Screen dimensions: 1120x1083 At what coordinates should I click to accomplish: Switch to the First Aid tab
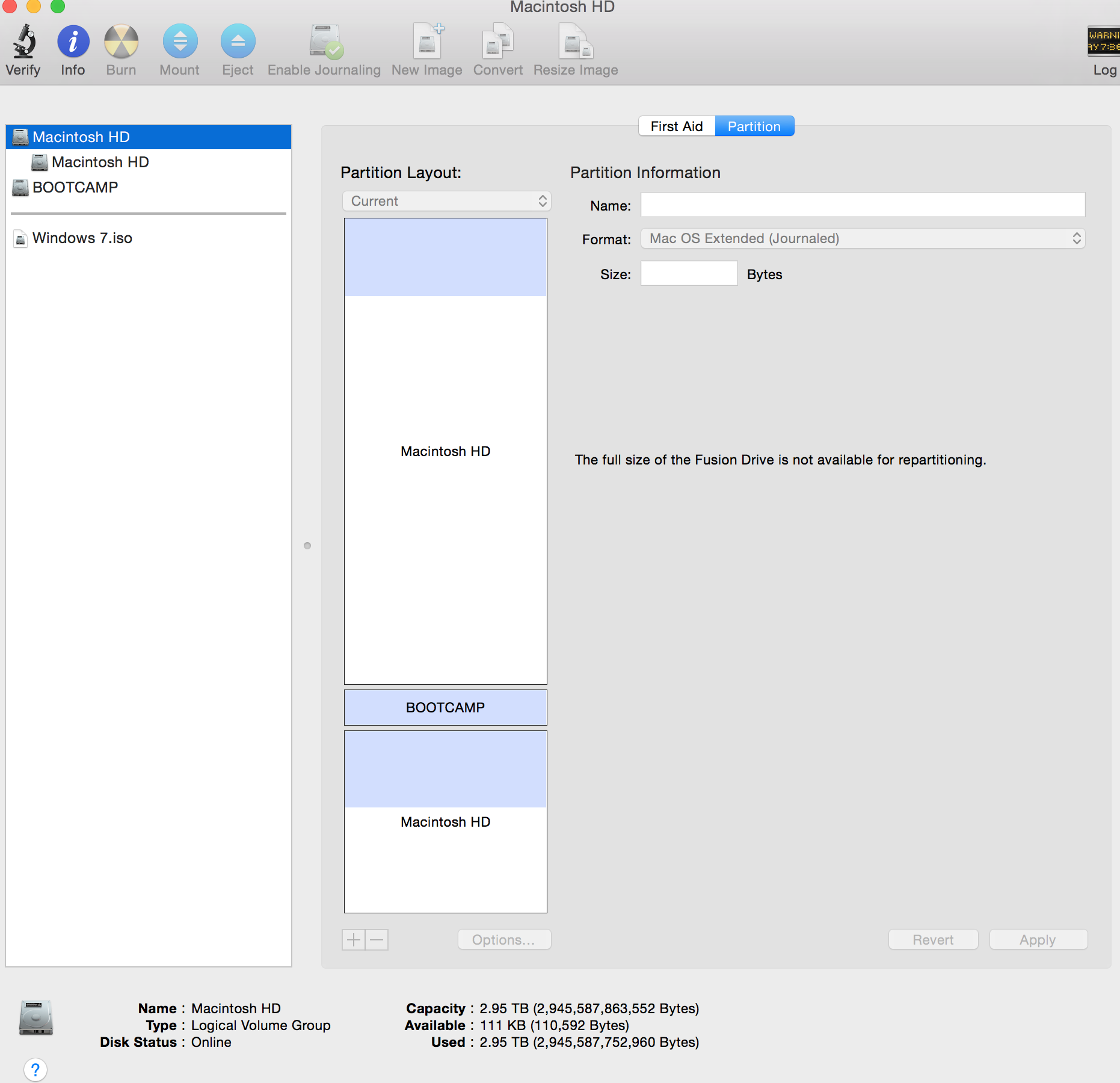tap(677, 126)
